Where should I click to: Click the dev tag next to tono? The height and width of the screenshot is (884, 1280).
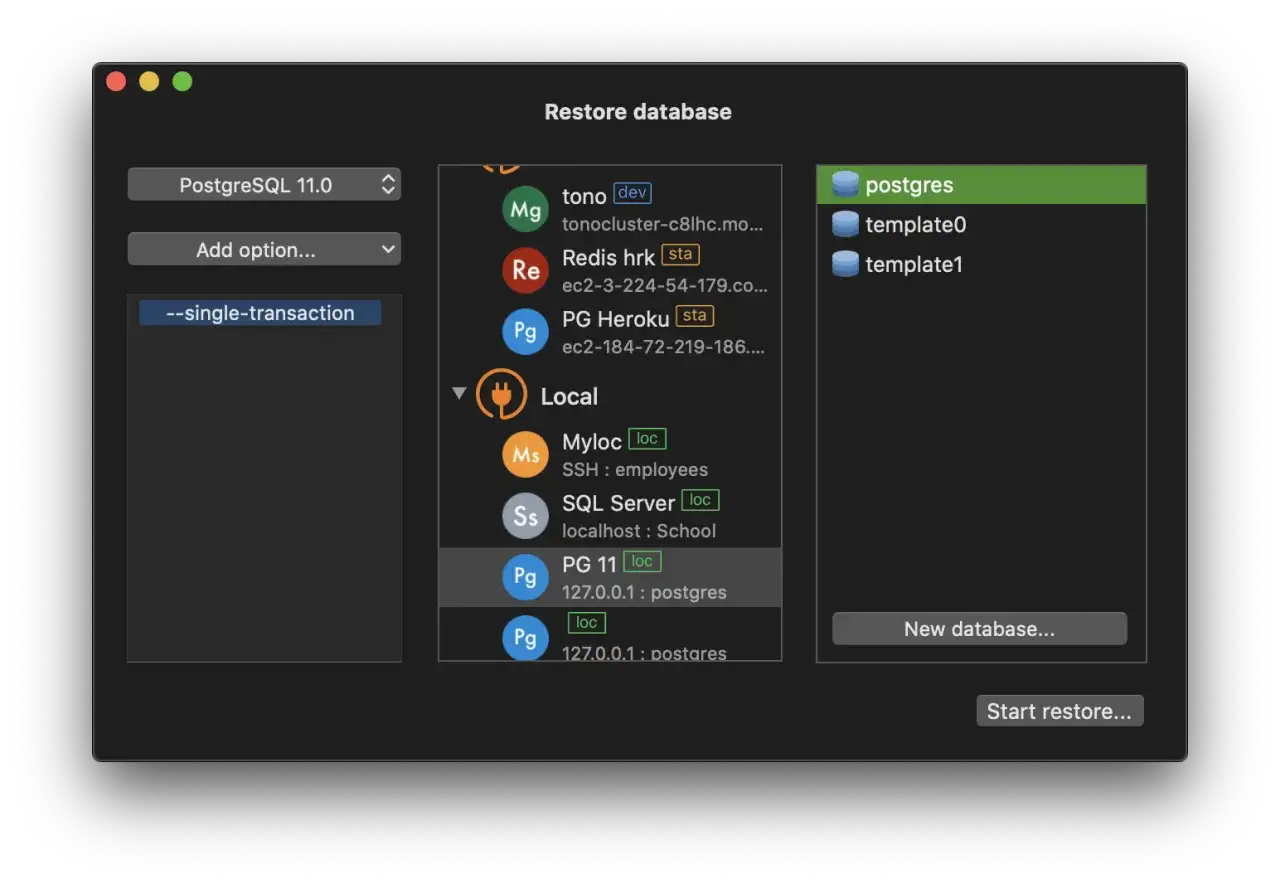coord(632,193)
